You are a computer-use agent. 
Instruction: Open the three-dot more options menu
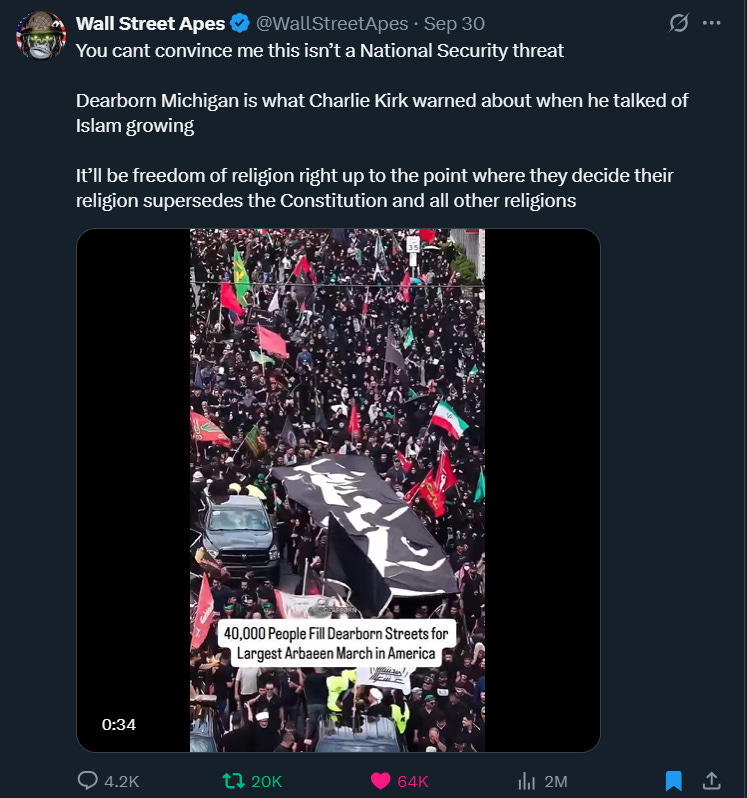(x=711, y=23)
